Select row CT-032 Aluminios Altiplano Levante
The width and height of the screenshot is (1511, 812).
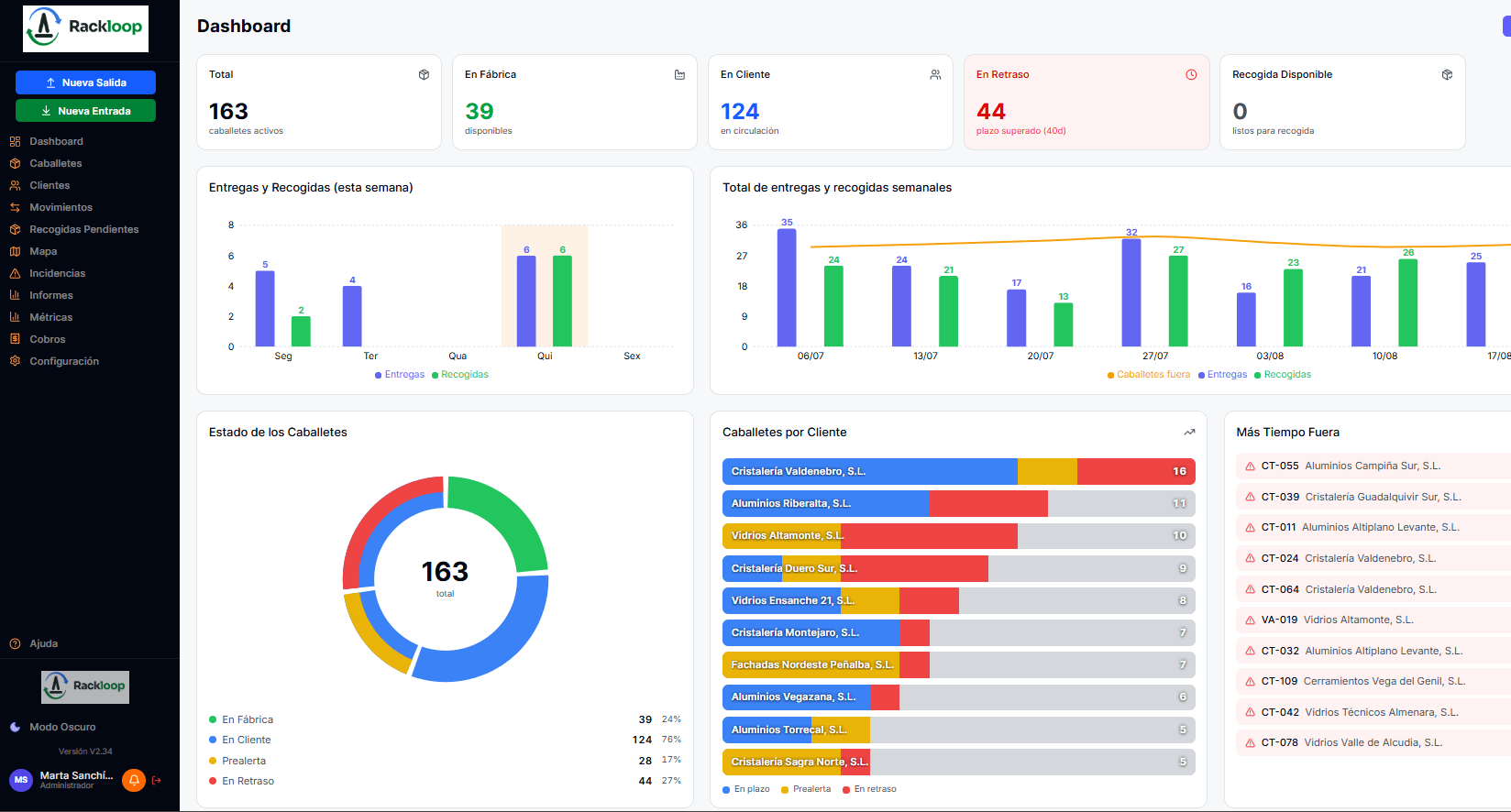pyautogui.click(x=1373, y=651)
